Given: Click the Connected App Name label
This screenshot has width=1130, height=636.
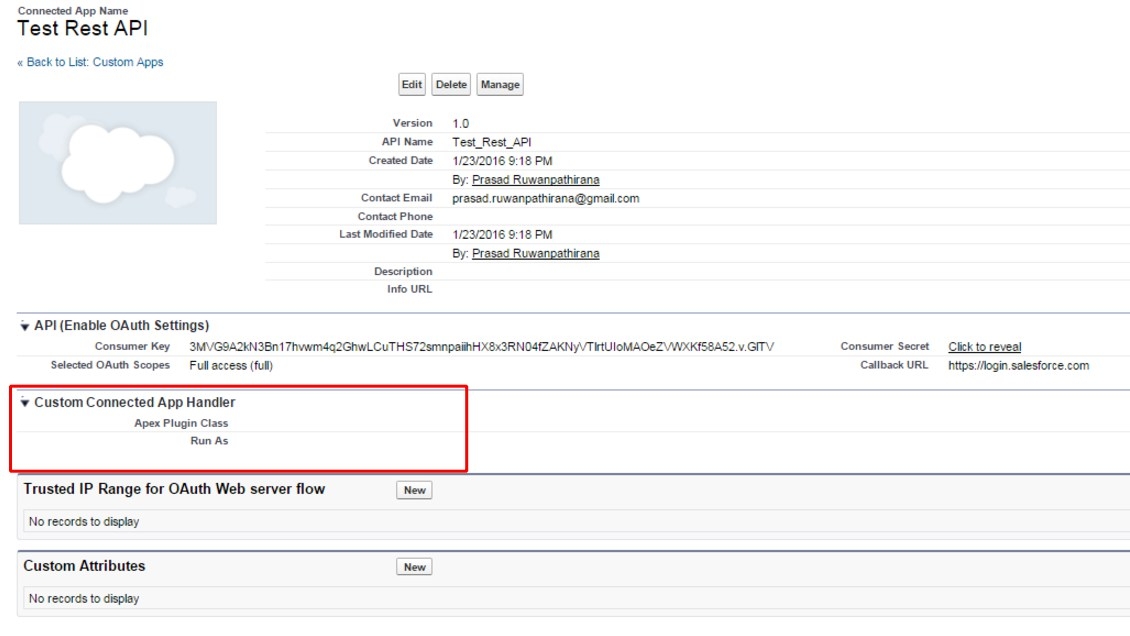Looking at the screenshot, I should pyautogui.click(x=73, y=11).
